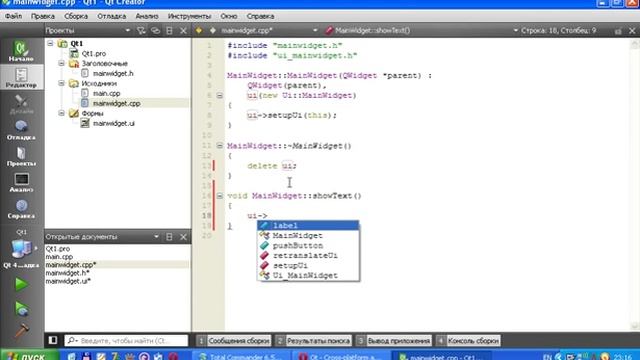Screen dimensions: 640x360
Task: Open the Правка menu
Action: point(43,16)
